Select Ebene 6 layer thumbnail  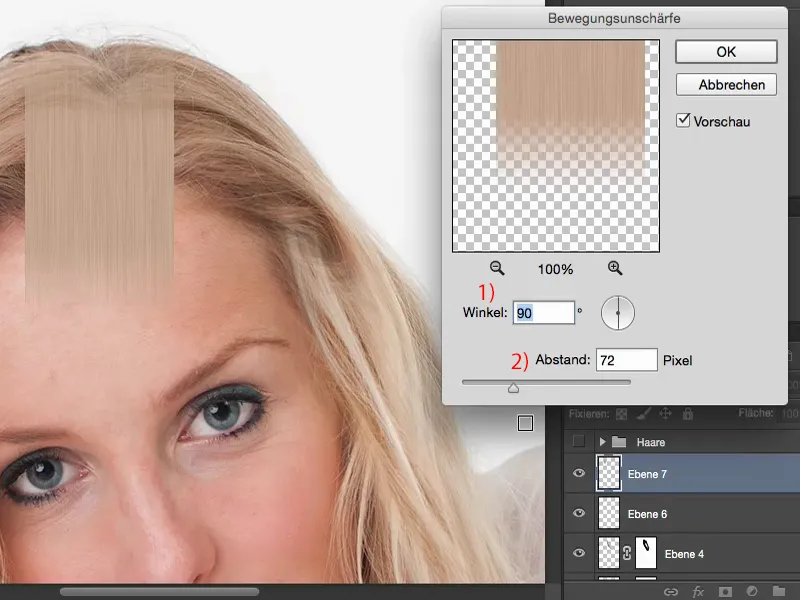pos(609,513)
